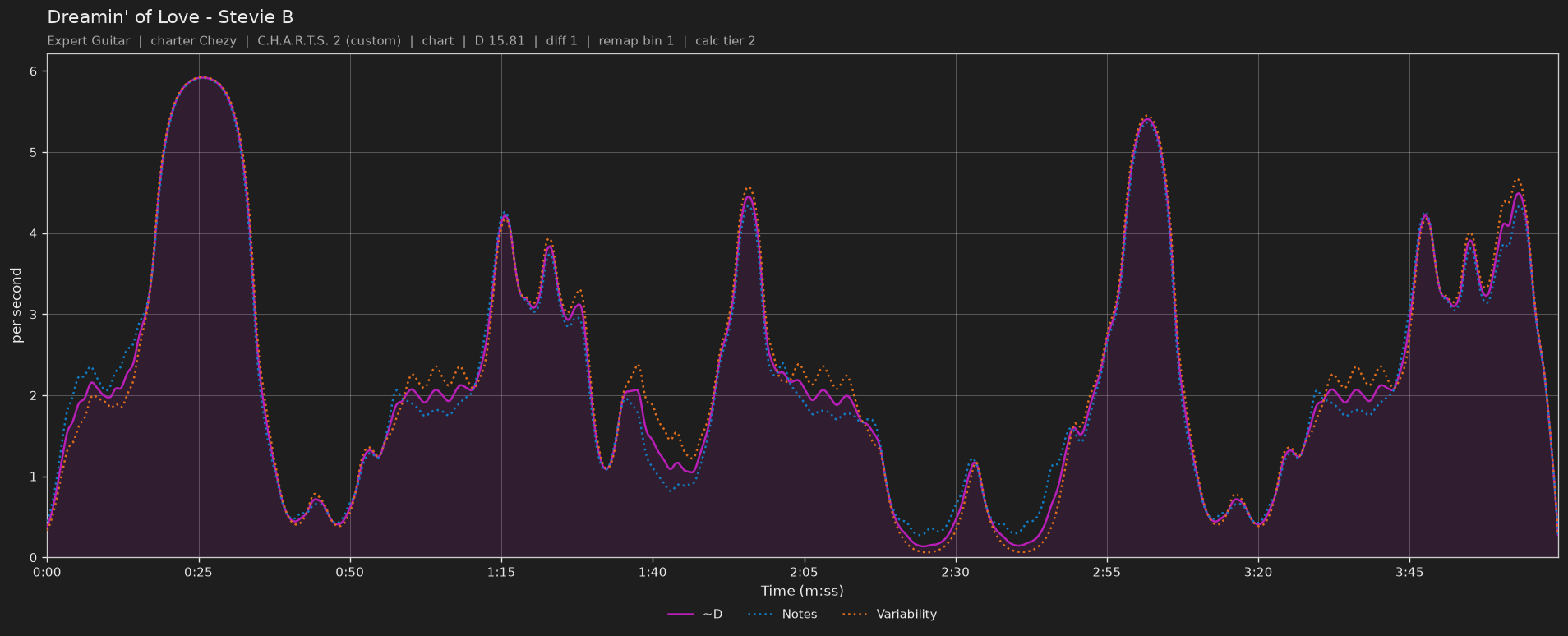Click the "0" y-axis tick label
Image resolution: width=1568 pixels, height=636 pixels.
[x=34, y=558]
